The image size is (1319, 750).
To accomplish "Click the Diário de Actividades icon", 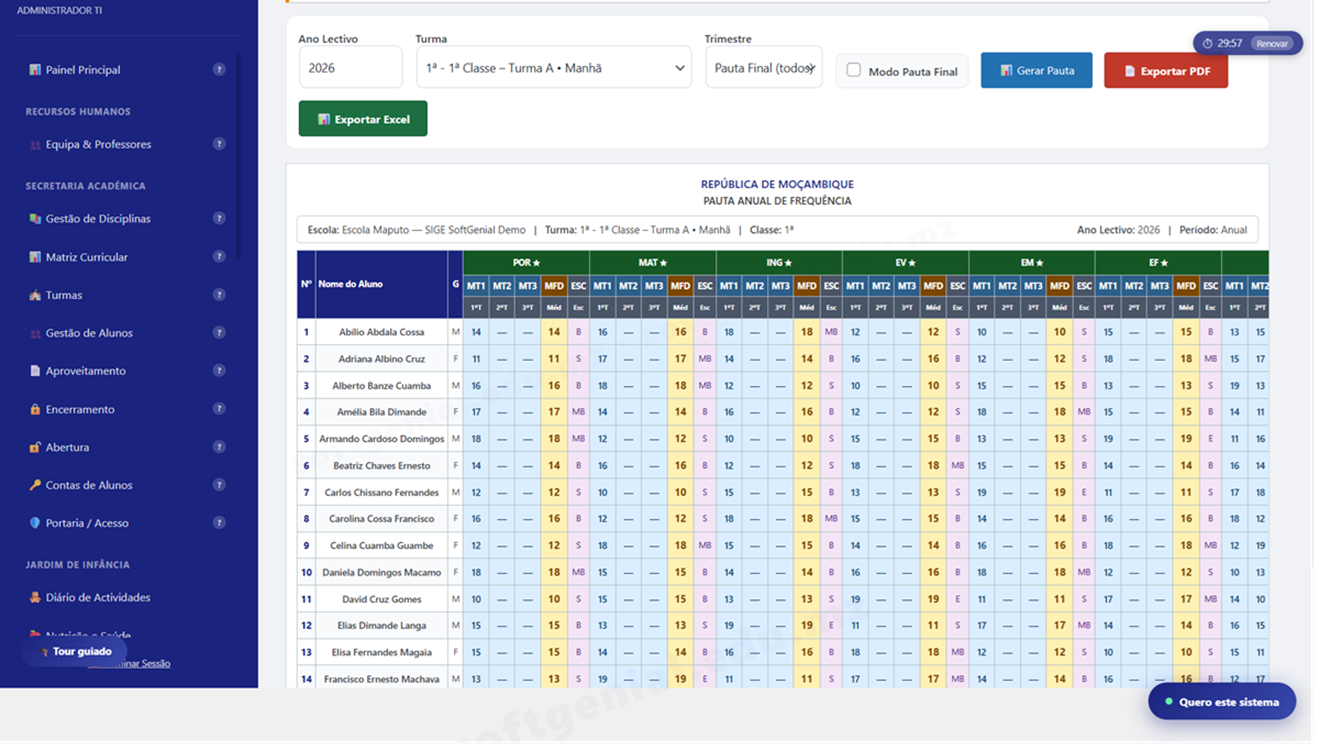I will click(x=37, y=598).
